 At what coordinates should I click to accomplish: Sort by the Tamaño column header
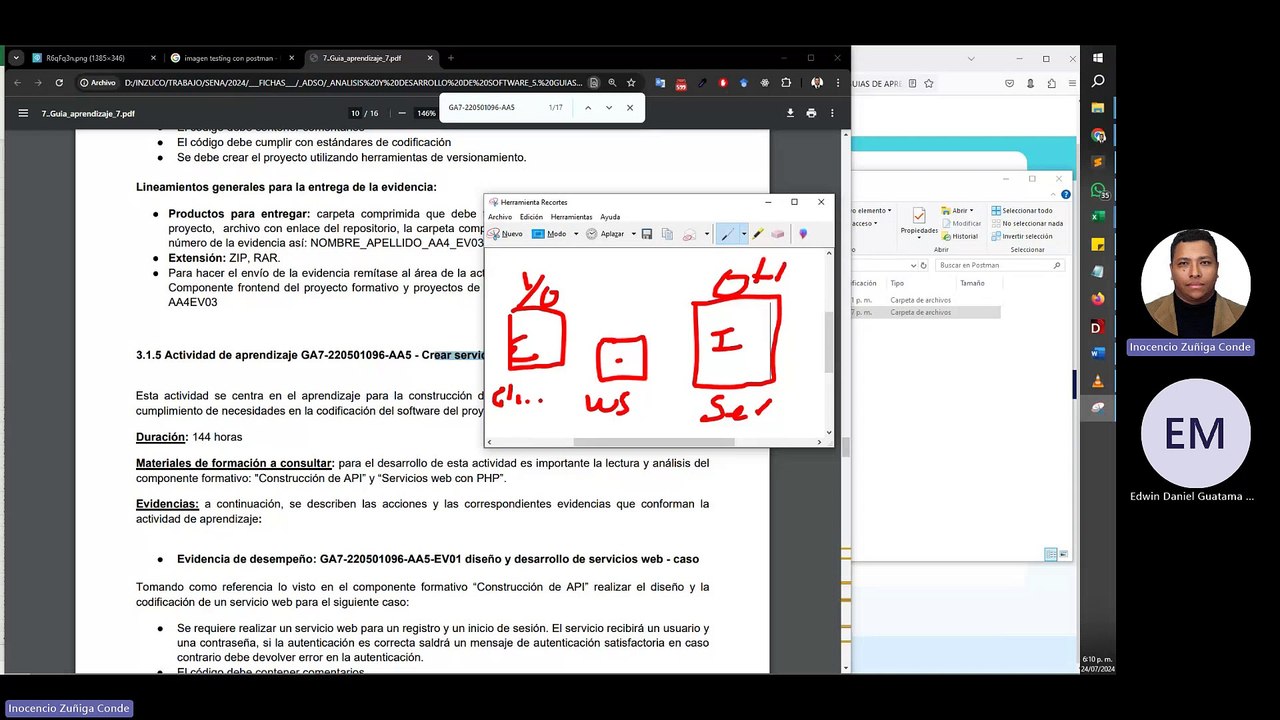972,283
